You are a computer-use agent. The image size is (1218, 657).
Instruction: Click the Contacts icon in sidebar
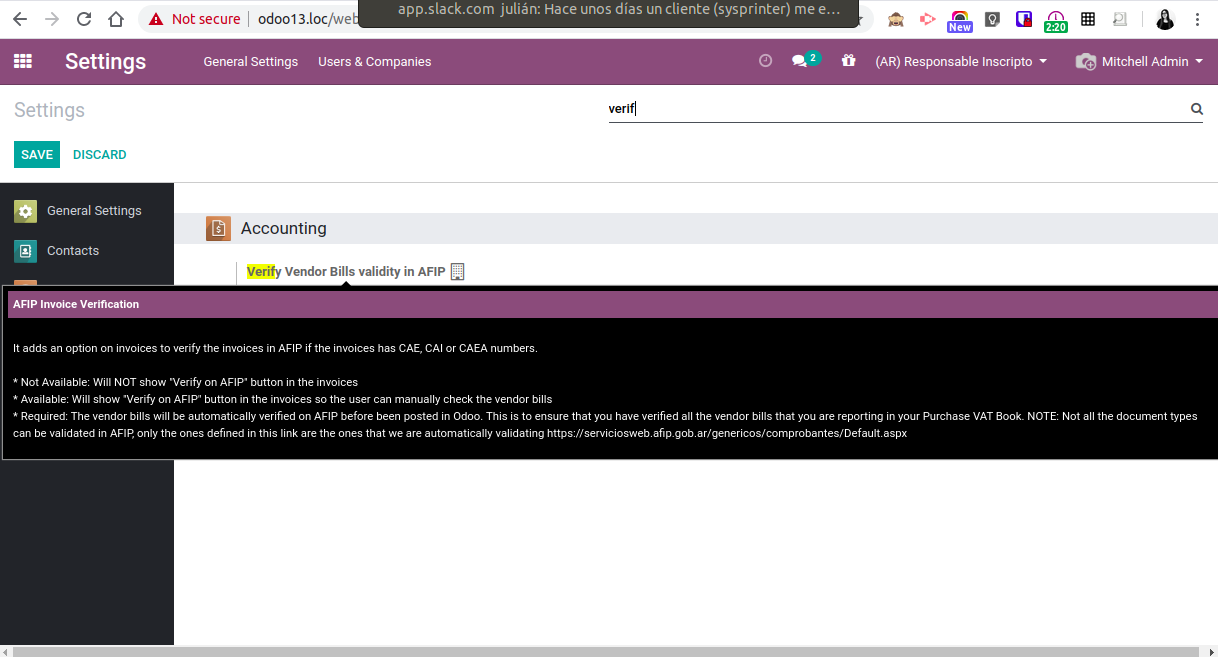point(26,251)
